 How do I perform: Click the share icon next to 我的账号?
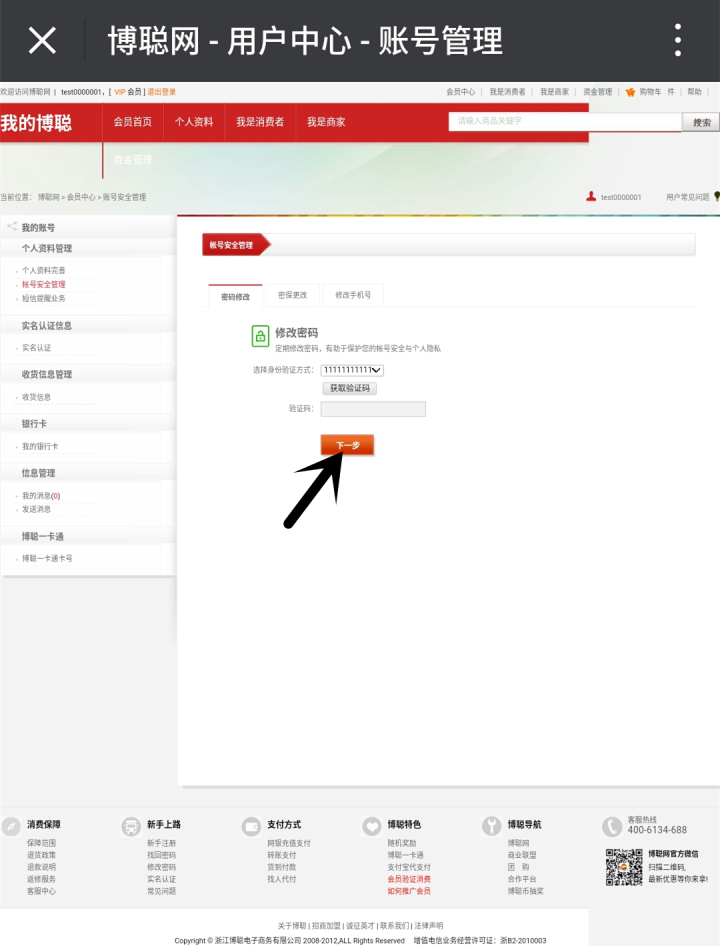(11, 227)
